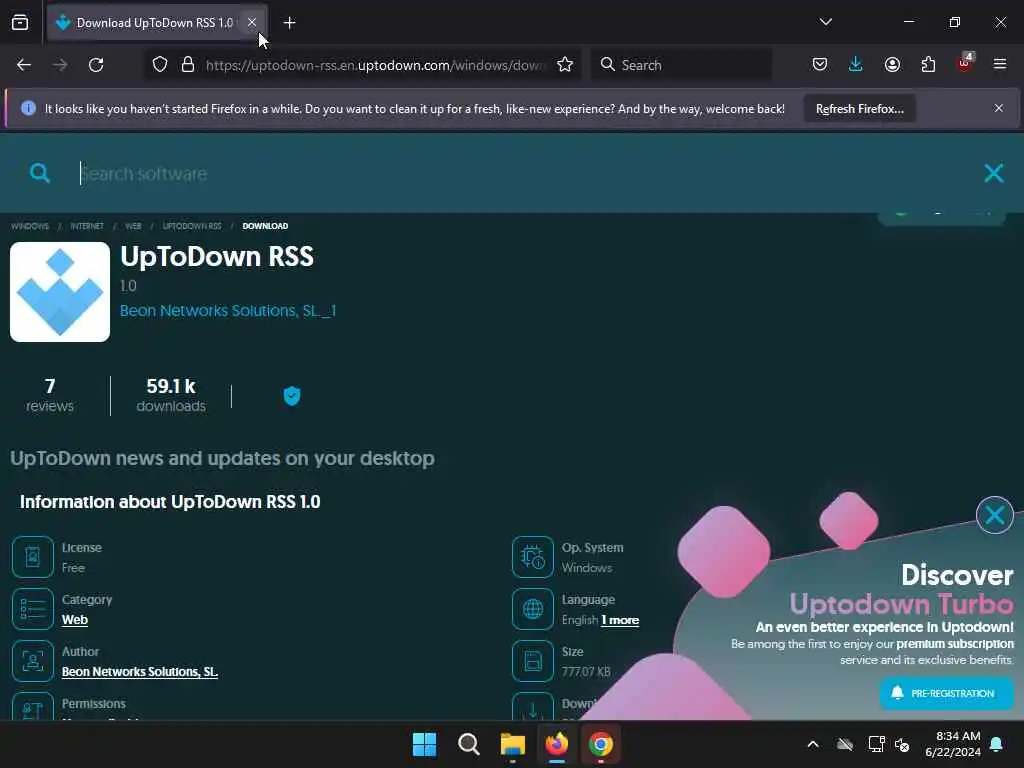Open the INTERNET breadcrumb link
This screenshot has width=1024, height=768.
(87, 226)
